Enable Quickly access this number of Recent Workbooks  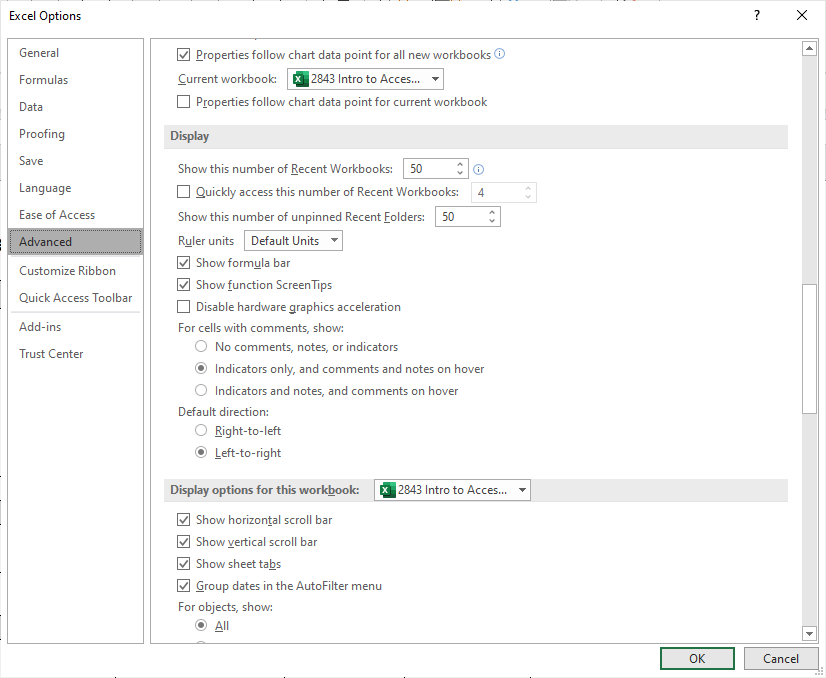pos(184,191)
